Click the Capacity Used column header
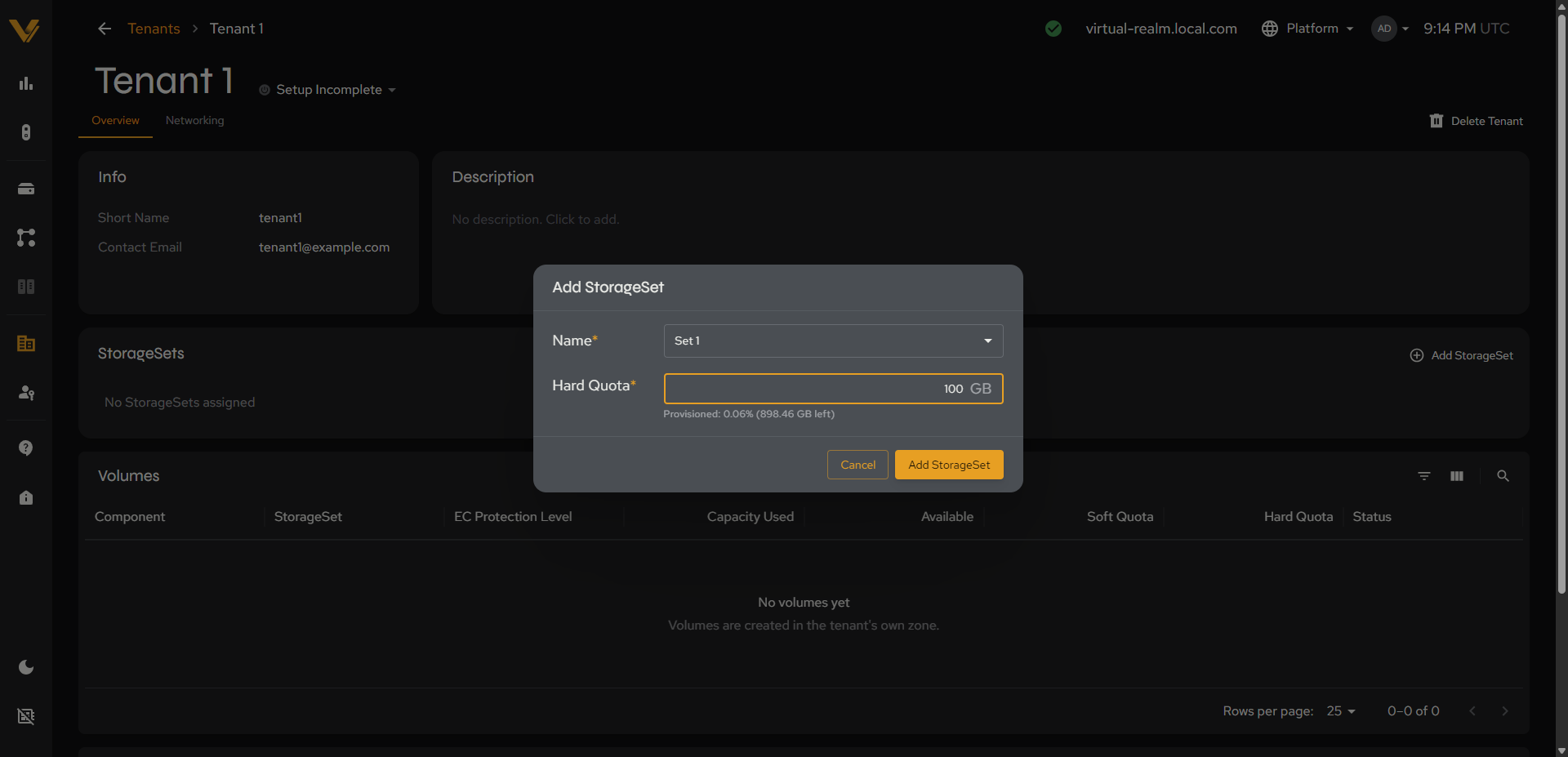 pos(750,517)
